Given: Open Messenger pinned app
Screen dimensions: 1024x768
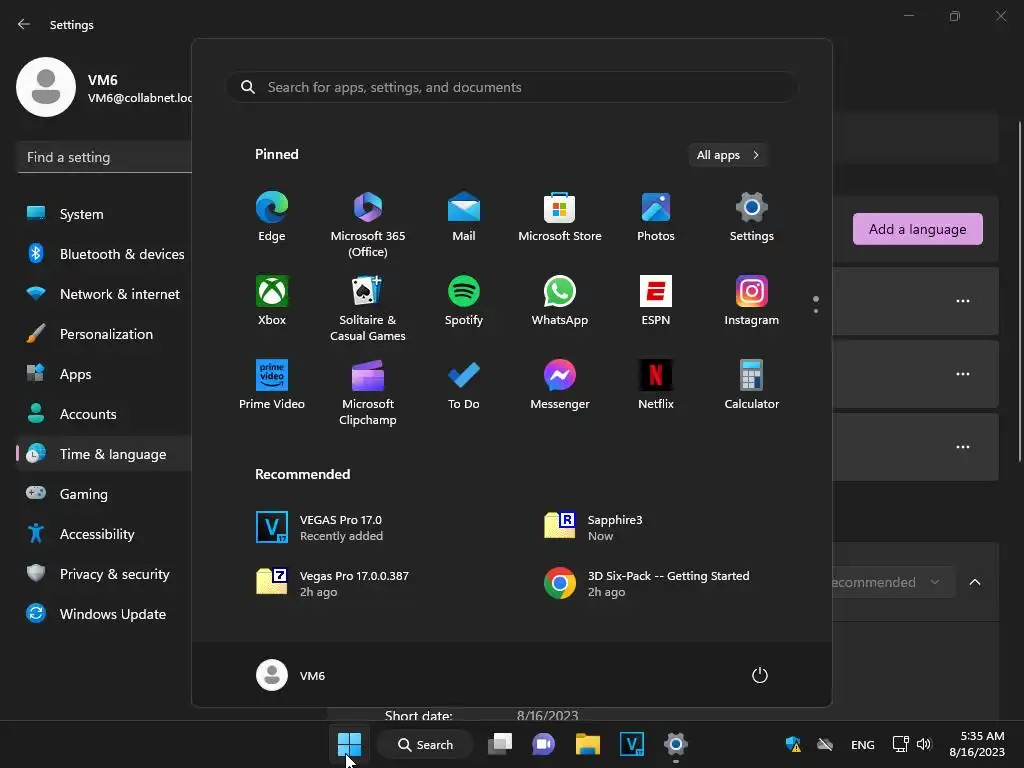Looking at the screenshot, I should [x=560, y=385].
